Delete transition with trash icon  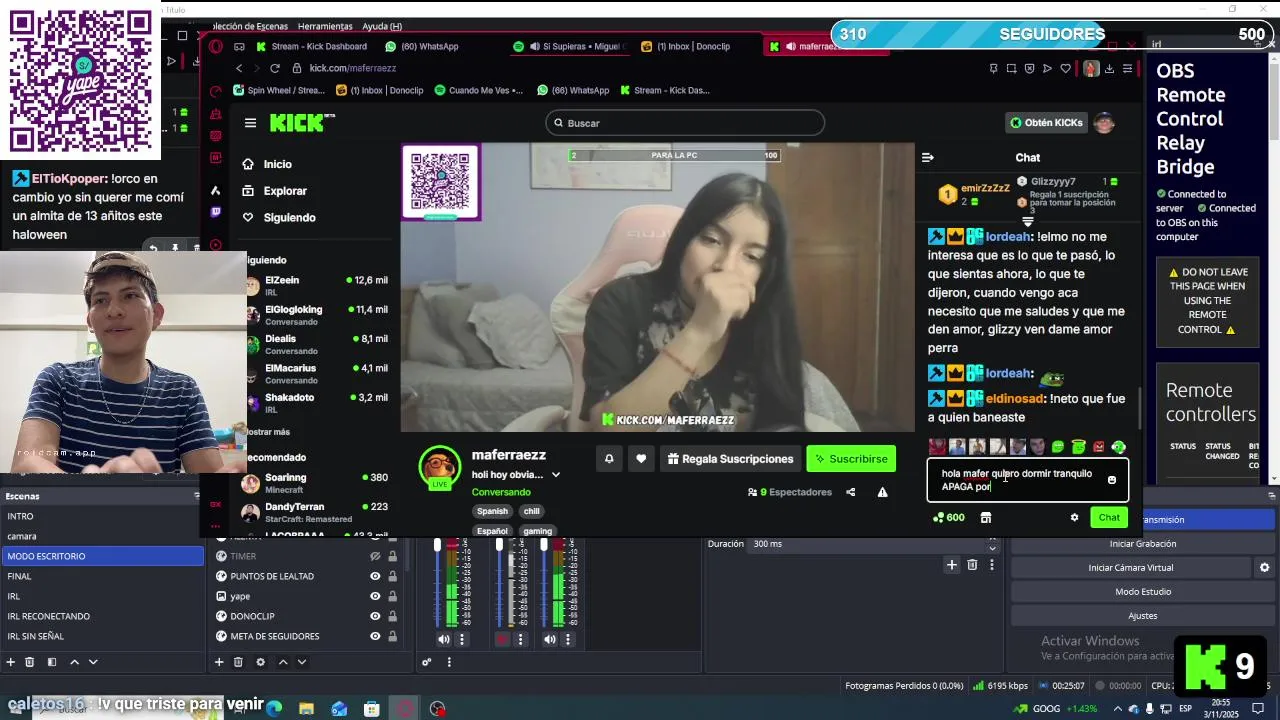(x=972, y=565)
